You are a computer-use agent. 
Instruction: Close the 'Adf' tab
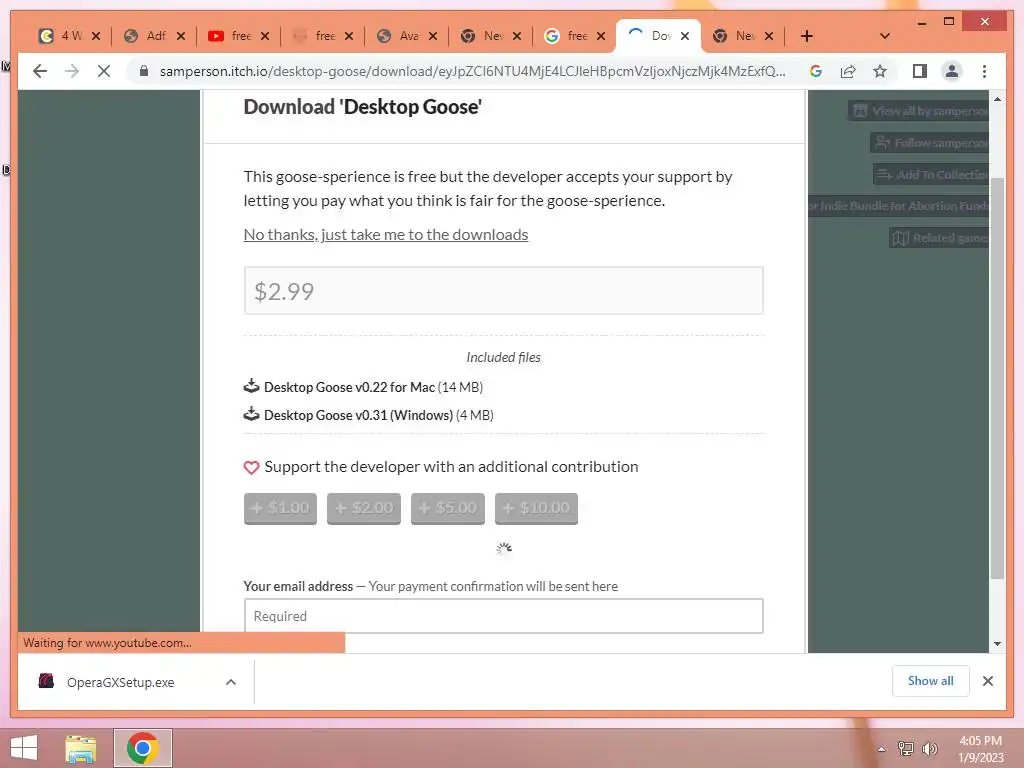point(181,36)
